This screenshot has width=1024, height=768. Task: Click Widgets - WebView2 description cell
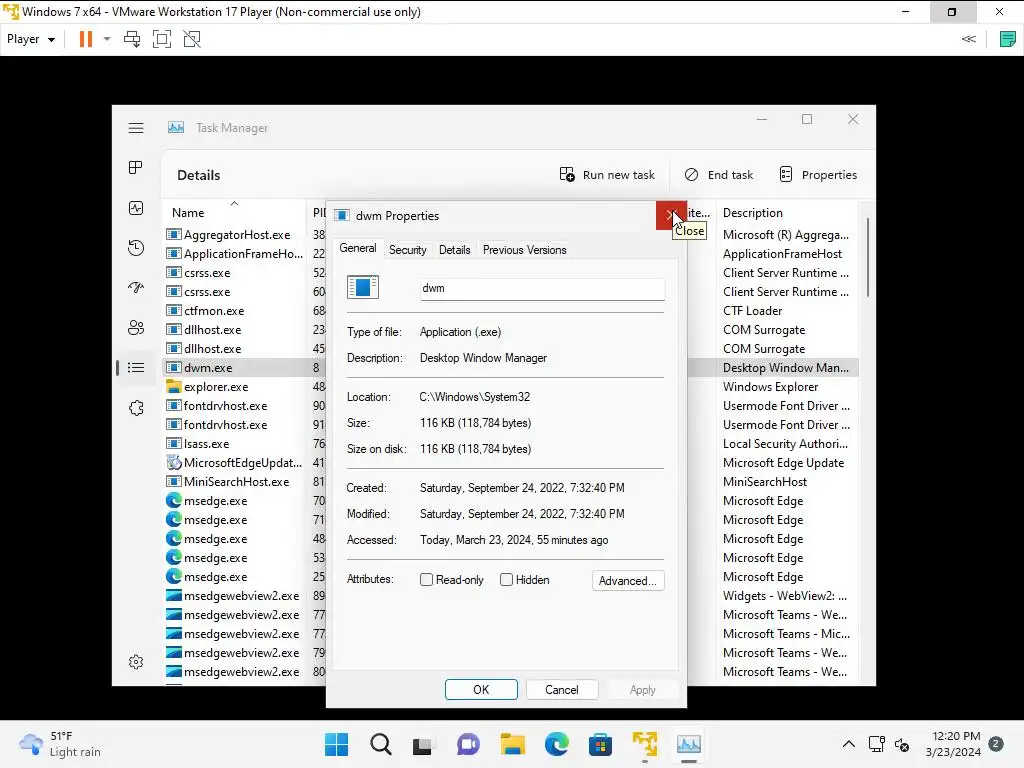(785, 596)
